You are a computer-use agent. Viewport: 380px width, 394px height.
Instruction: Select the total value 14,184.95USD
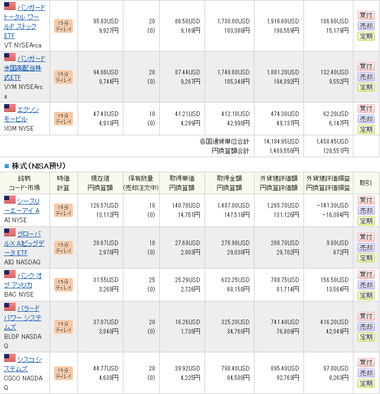click(x=281, y=142)
